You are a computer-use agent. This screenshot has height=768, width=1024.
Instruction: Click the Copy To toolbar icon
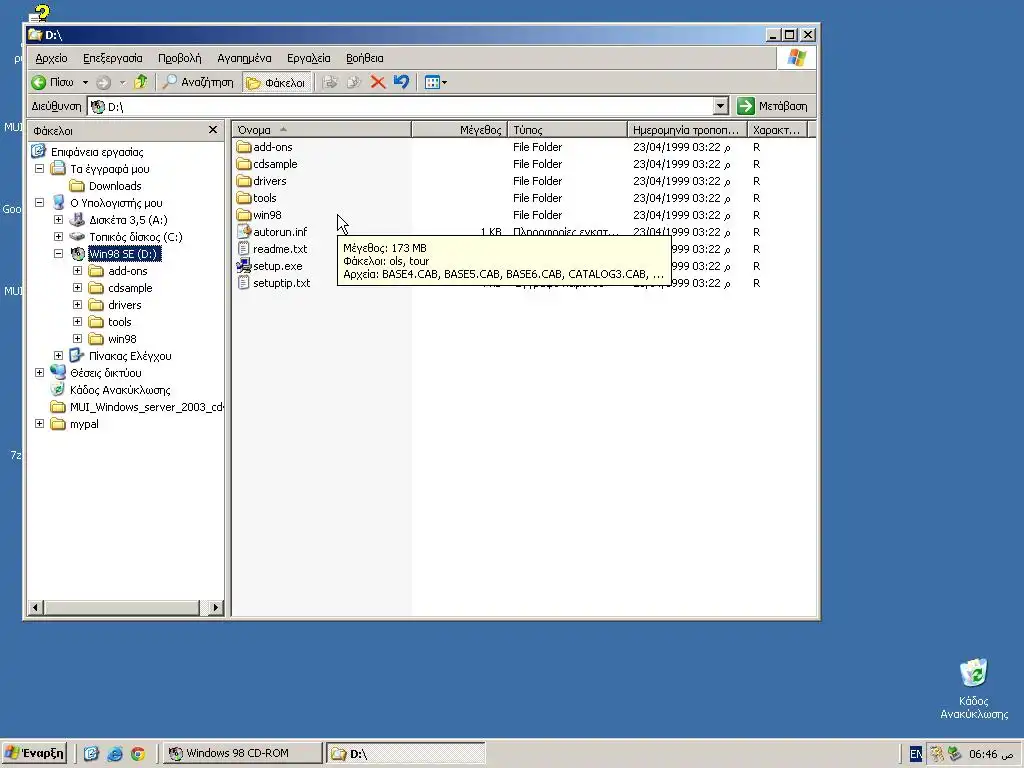pos(354,82)
